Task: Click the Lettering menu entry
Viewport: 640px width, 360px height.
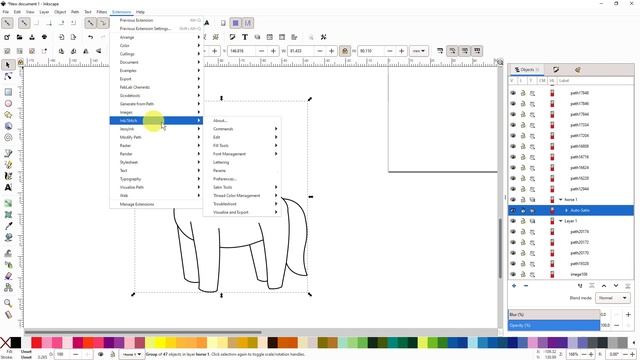Action: [x=242, y=162]
